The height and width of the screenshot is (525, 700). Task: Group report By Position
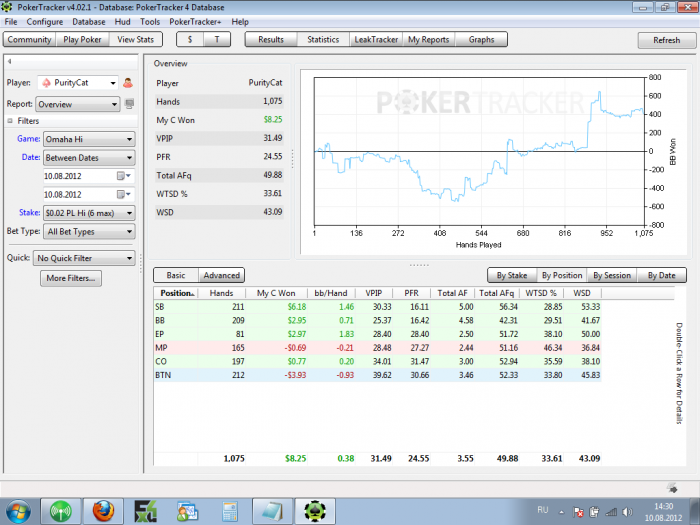[x=562, y=275]
